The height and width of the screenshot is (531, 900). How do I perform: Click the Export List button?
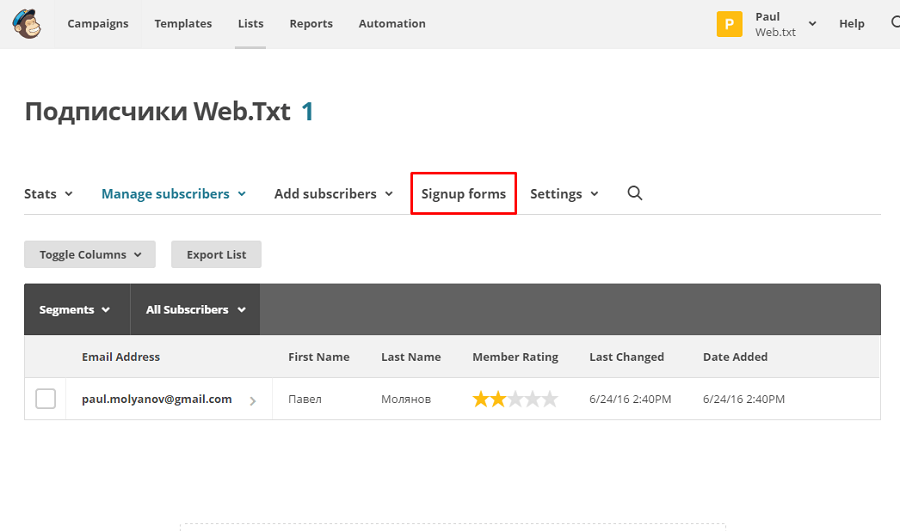[216, 255]
